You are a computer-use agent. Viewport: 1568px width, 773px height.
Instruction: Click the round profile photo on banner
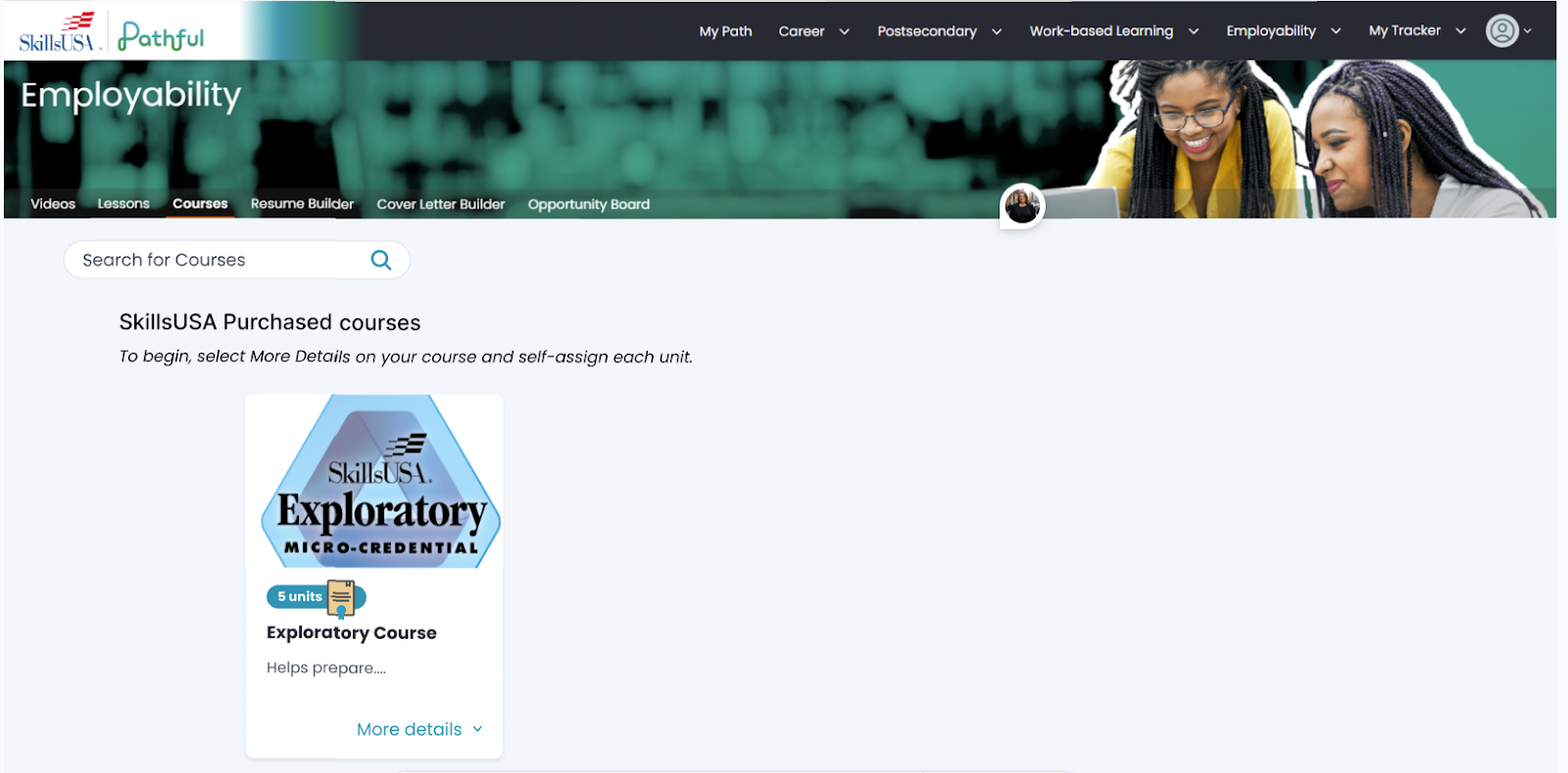[1022, 206]
